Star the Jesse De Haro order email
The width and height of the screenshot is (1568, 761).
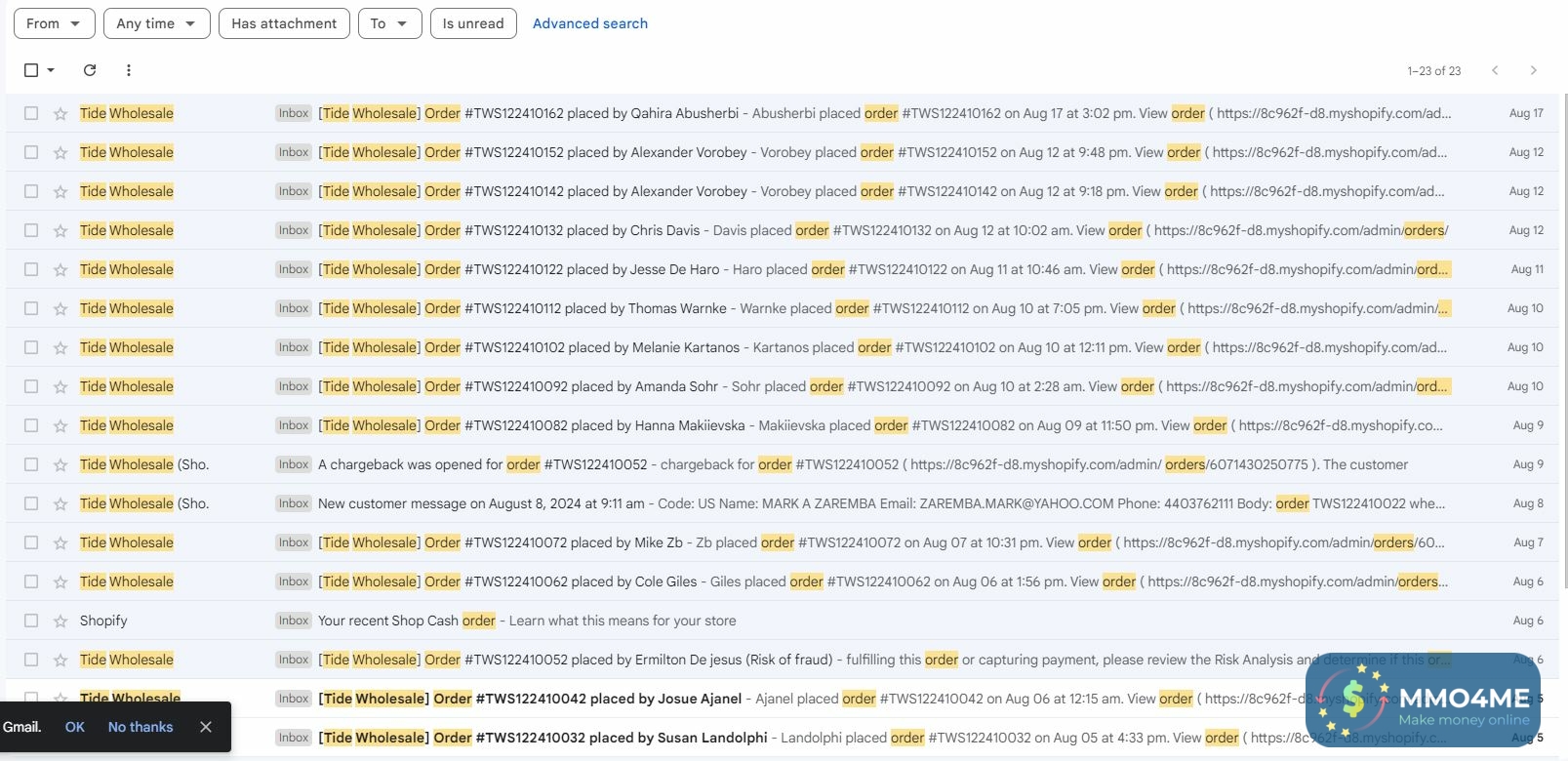60,269
